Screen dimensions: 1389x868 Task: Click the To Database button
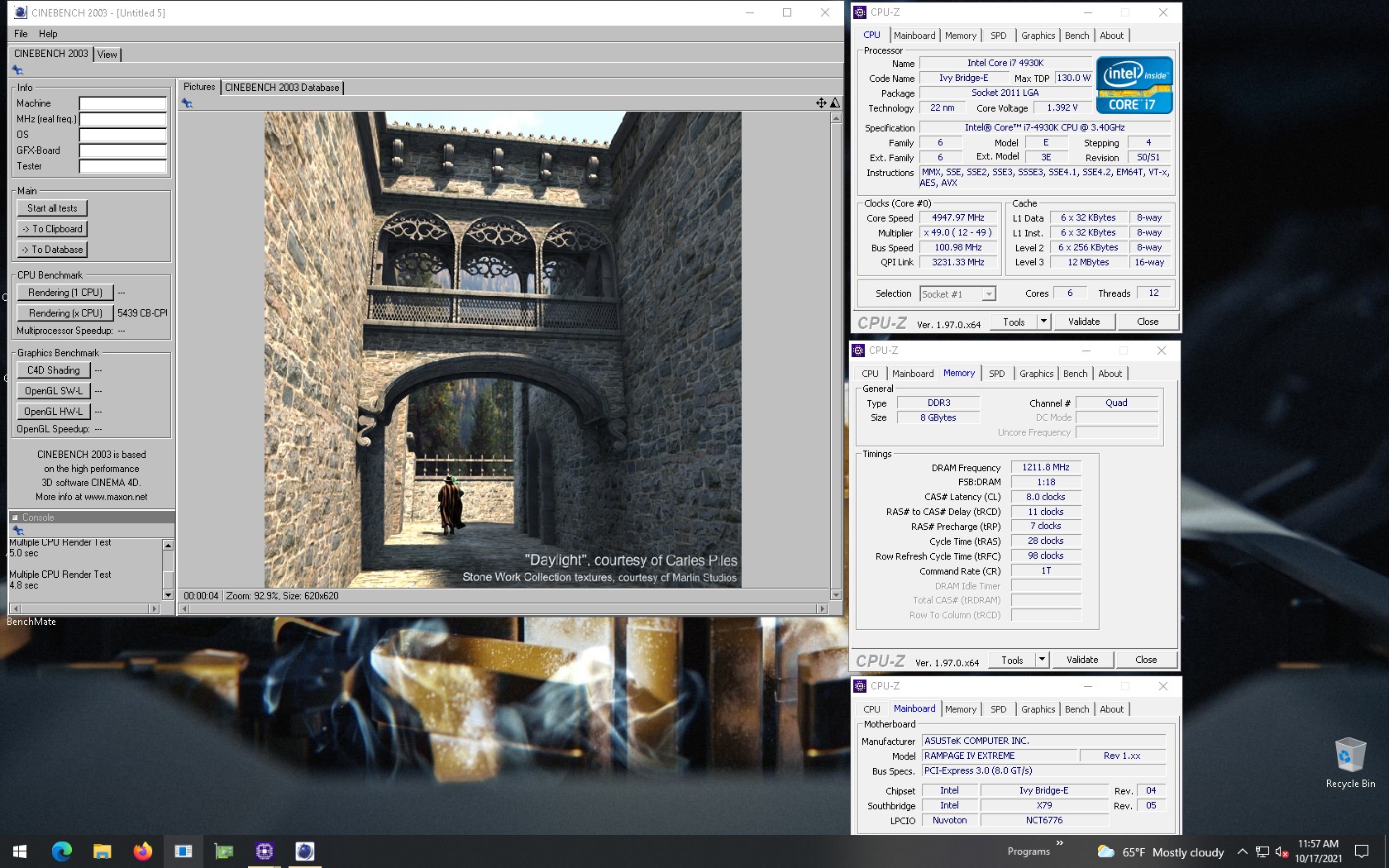52,250
